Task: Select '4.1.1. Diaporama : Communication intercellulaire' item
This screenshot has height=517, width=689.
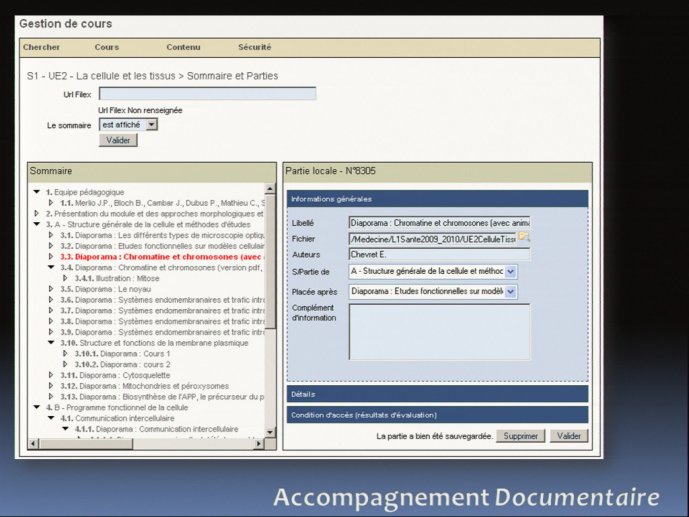Action: (156, 429)
